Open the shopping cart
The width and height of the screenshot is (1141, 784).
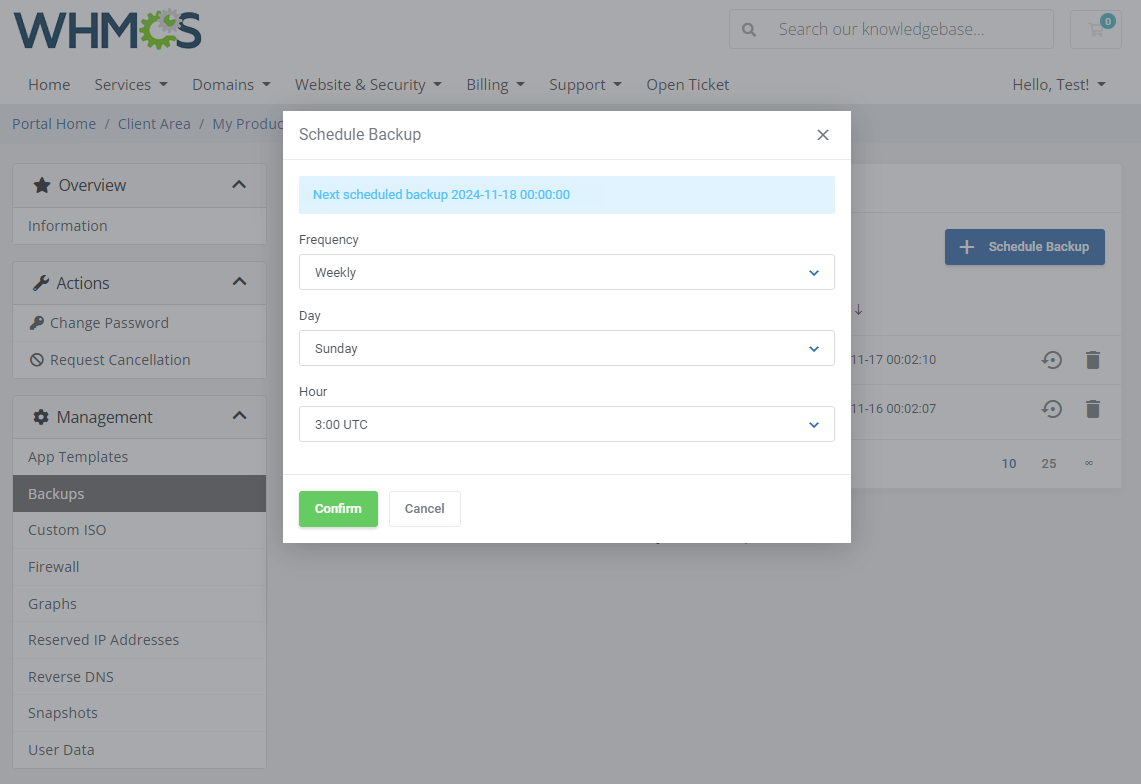tap(1096, 29)
